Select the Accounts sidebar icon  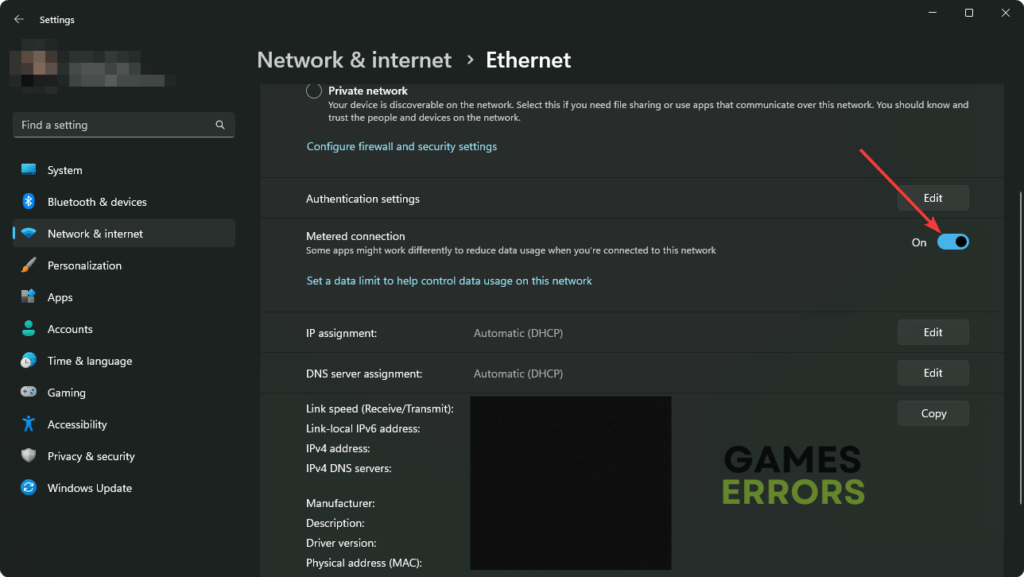click(29, 329)
